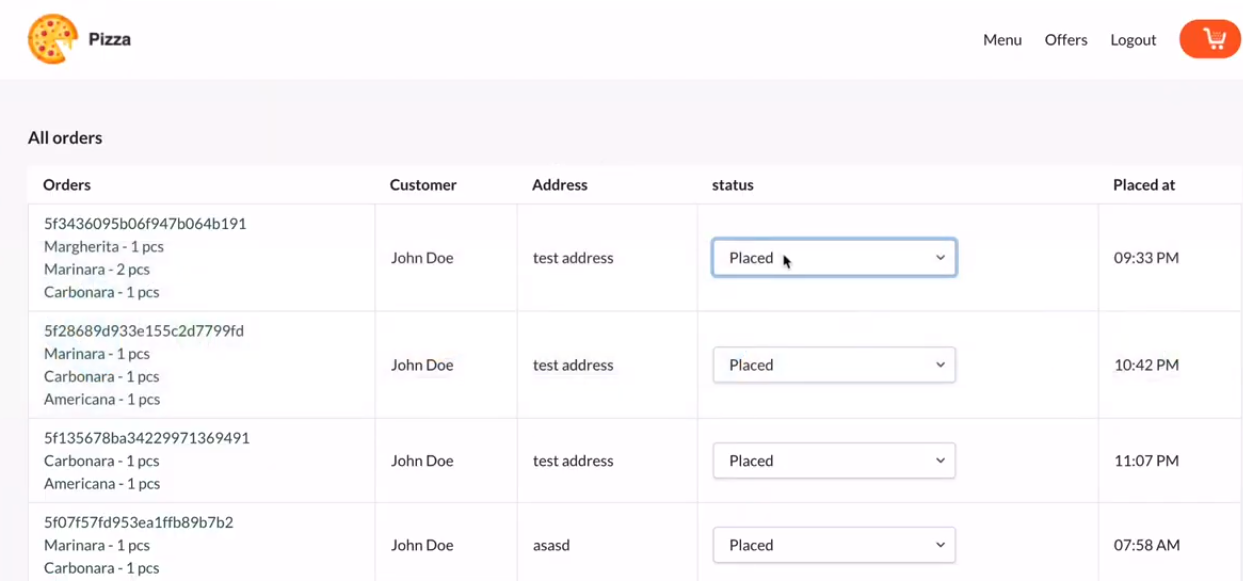Go to the Offers page link
Image resolution: width=1243 pixels, height=581 pixels.
[1066, 40]
